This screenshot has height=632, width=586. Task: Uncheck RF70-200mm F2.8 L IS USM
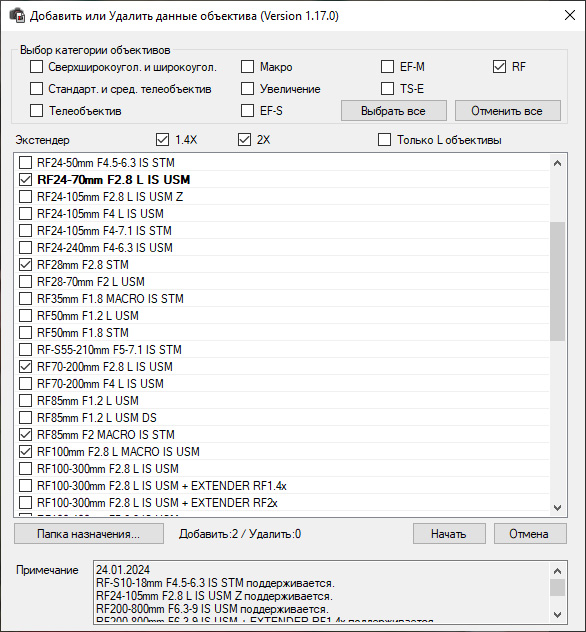pyautogui.click(x=25, y=366)
